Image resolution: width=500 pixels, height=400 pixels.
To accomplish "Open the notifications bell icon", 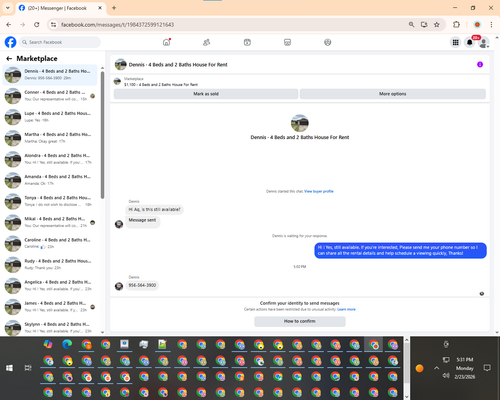I will click(470, 42).
